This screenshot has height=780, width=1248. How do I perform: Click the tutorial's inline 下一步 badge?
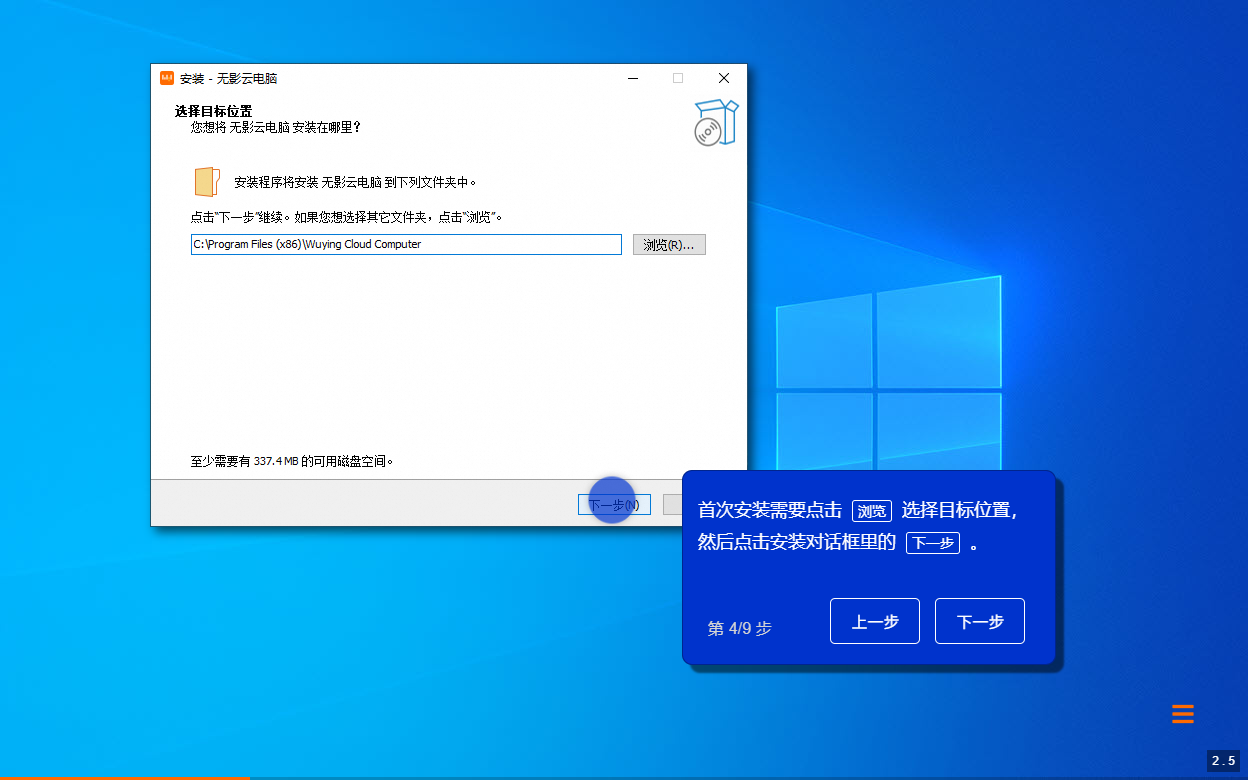[932, 543]
